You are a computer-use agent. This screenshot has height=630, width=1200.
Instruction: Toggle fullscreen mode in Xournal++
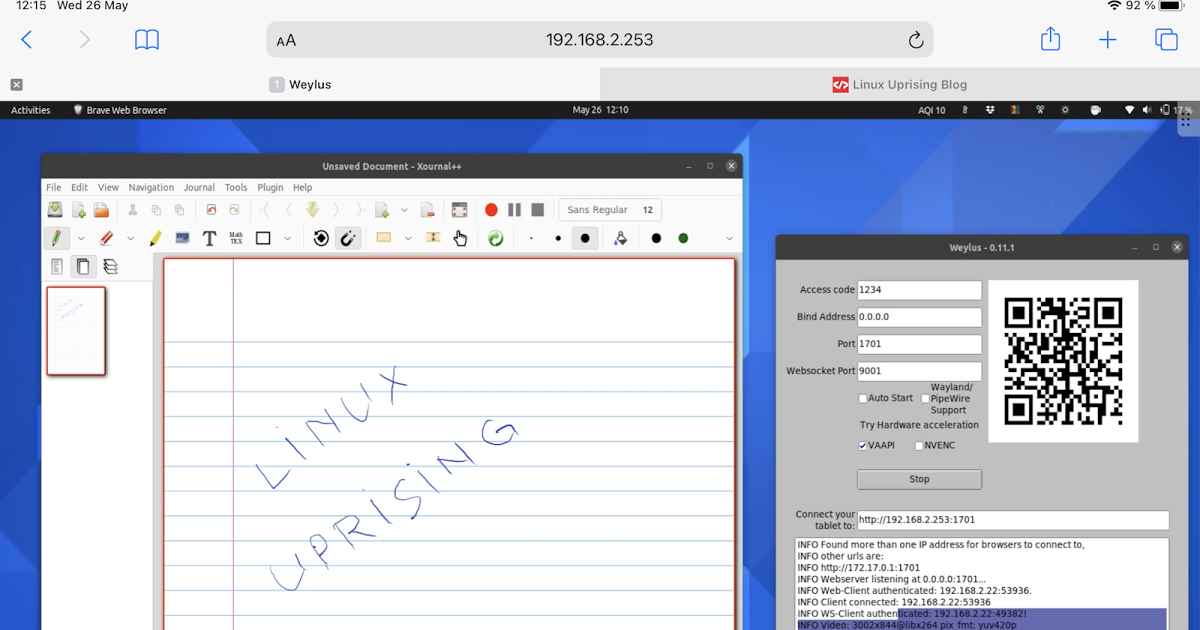coord(459,210)
